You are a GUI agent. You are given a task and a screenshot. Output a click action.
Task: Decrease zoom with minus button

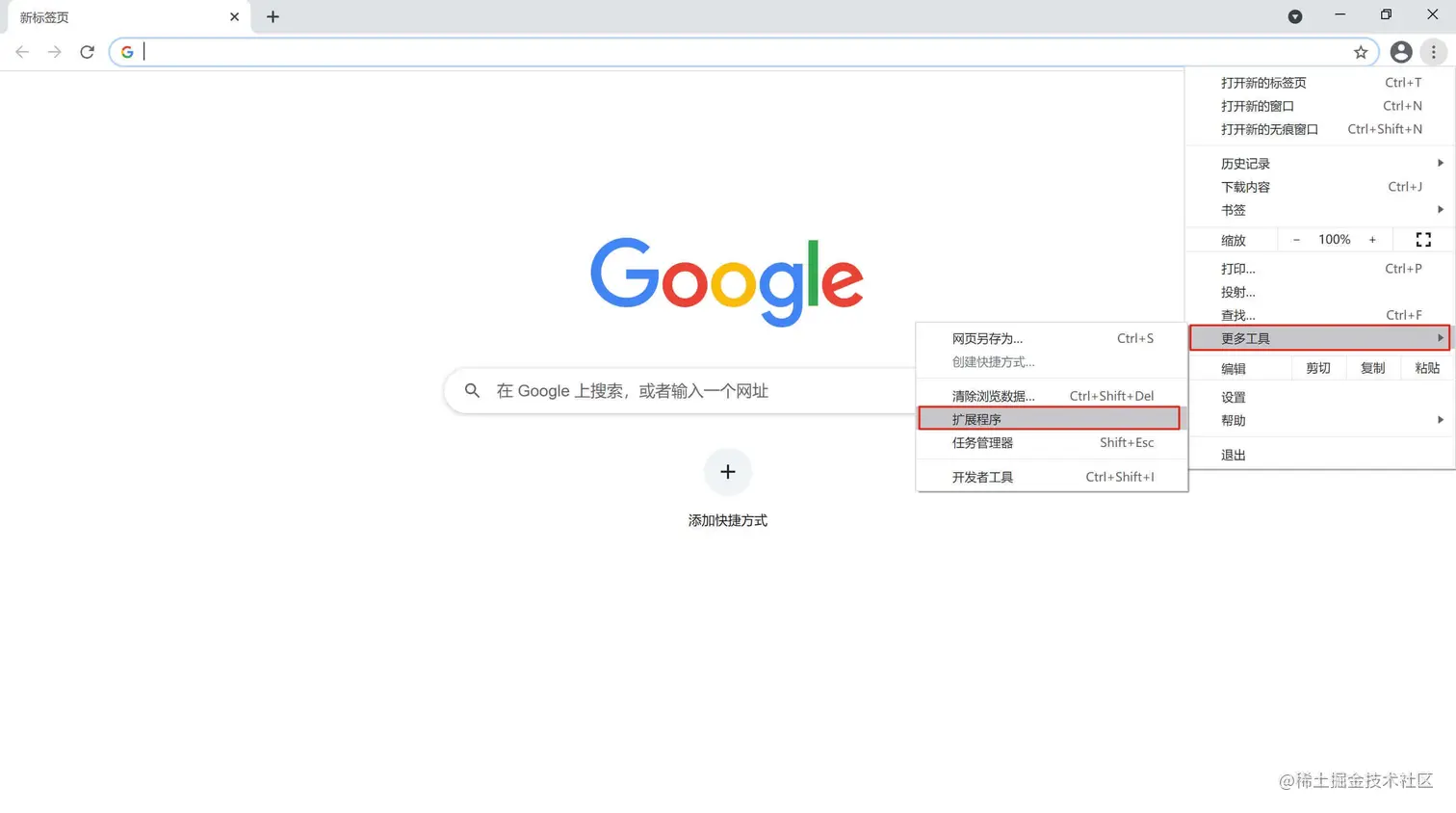1296,240
